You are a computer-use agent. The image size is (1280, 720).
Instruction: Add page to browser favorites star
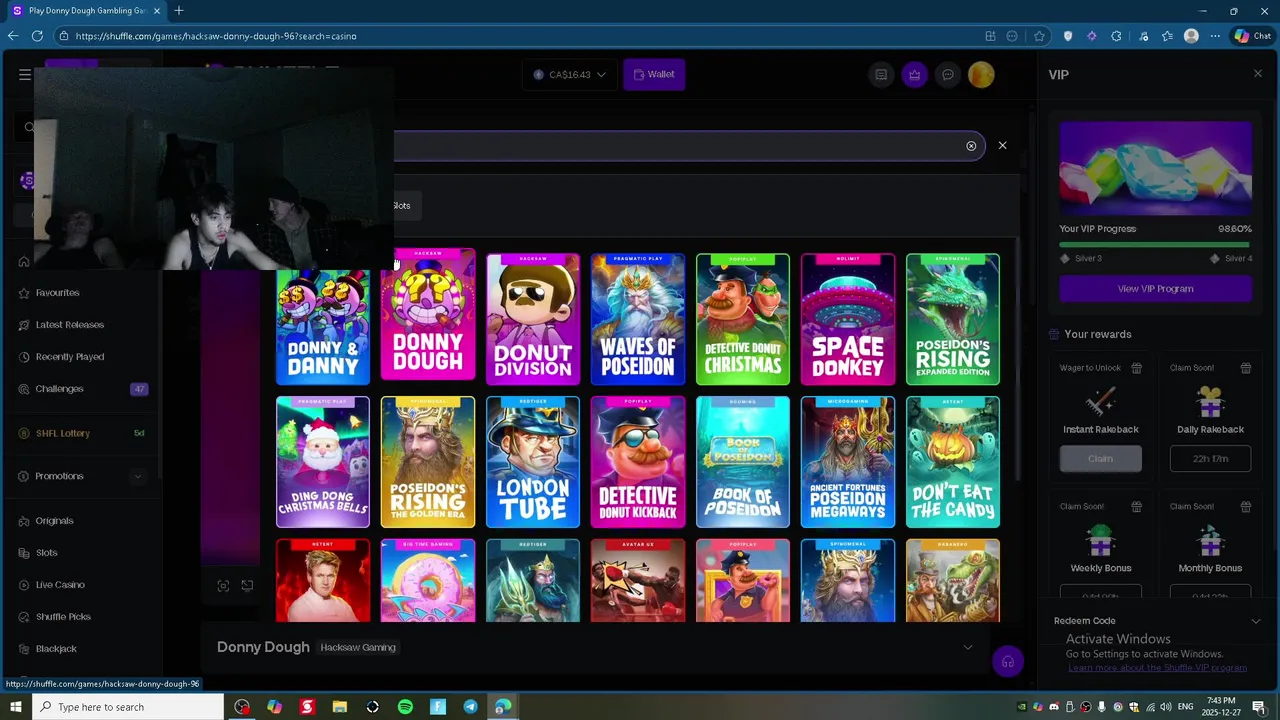coord(1039,36)
